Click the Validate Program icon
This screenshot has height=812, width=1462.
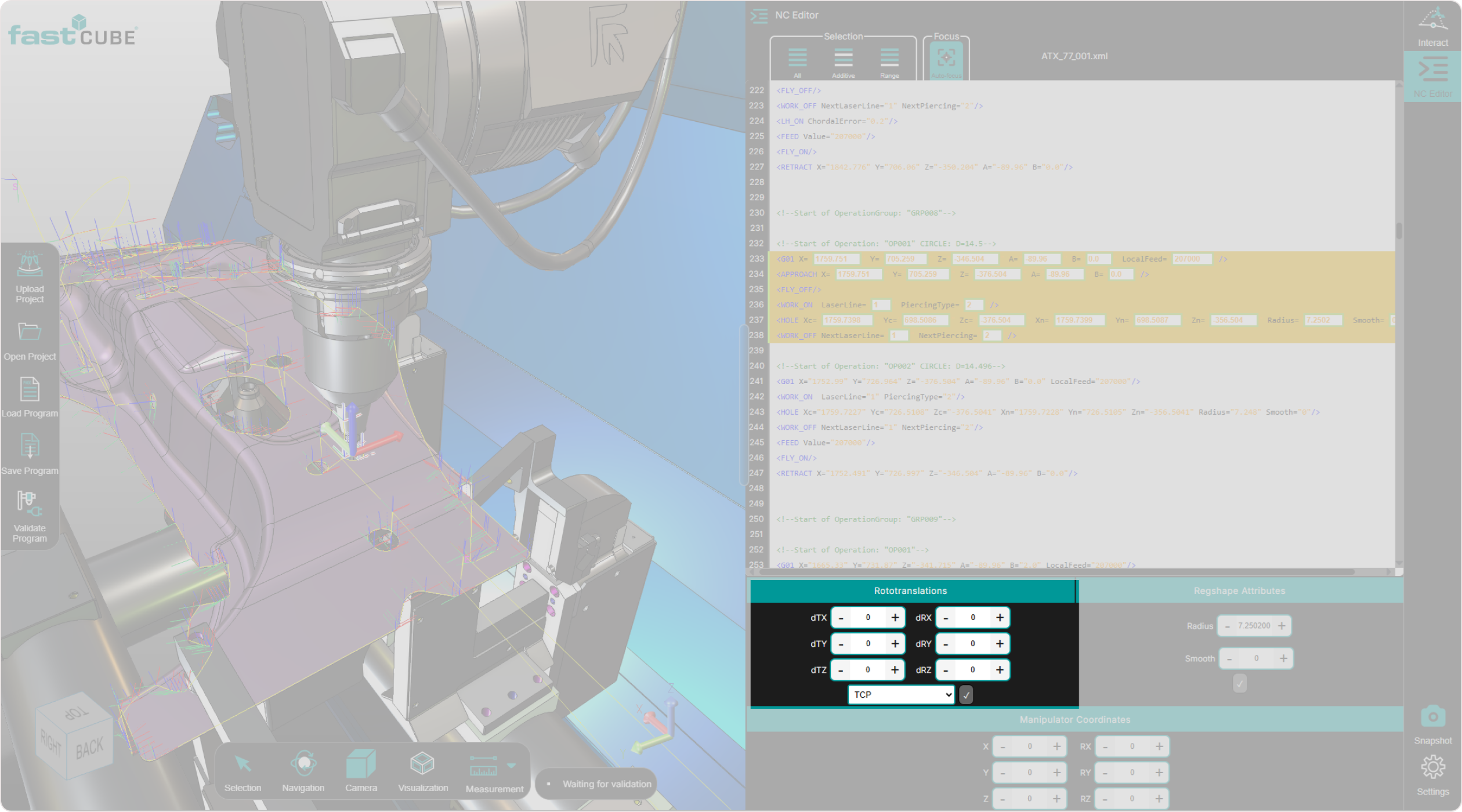(30, 503)
